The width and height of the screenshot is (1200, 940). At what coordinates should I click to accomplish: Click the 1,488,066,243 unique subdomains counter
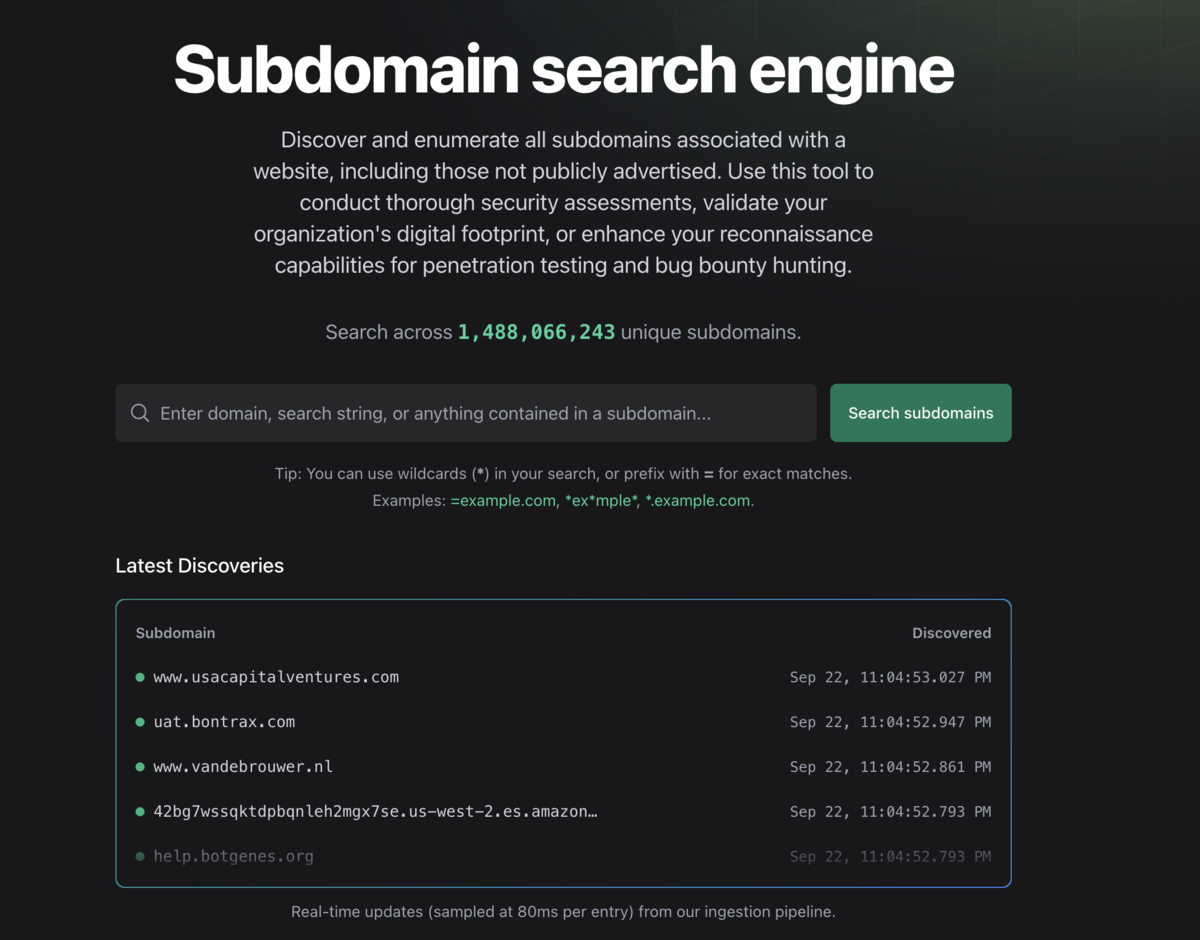(x=536, y=332)
